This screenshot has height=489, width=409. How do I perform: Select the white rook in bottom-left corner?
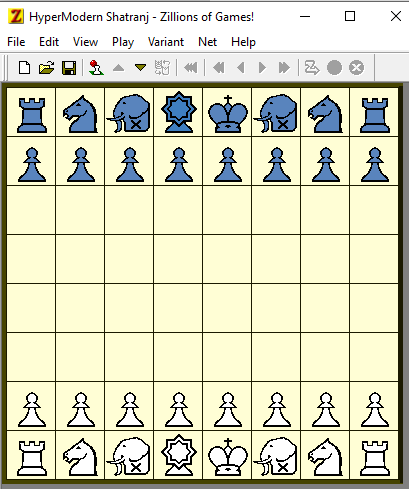(32, 458)
